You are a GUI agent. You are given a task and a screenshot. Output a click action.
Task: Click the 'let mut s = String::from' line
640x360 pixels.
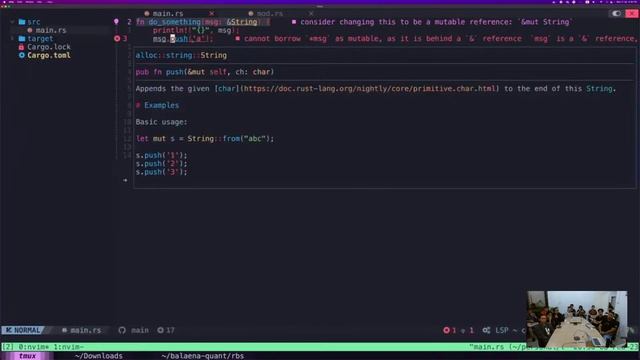tap(204, 139)
